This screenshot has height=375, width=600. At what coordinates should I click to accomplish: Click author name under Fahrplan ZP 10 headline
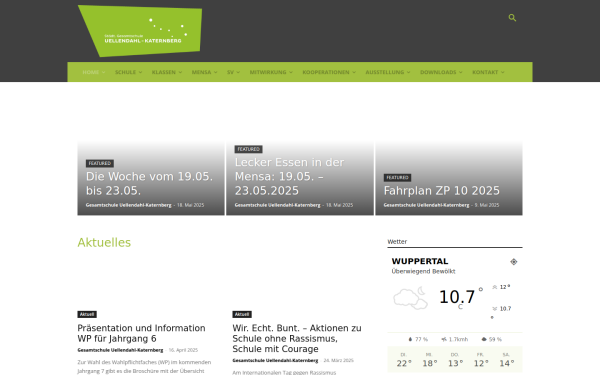pyautogui.click(x=426, y=205)
